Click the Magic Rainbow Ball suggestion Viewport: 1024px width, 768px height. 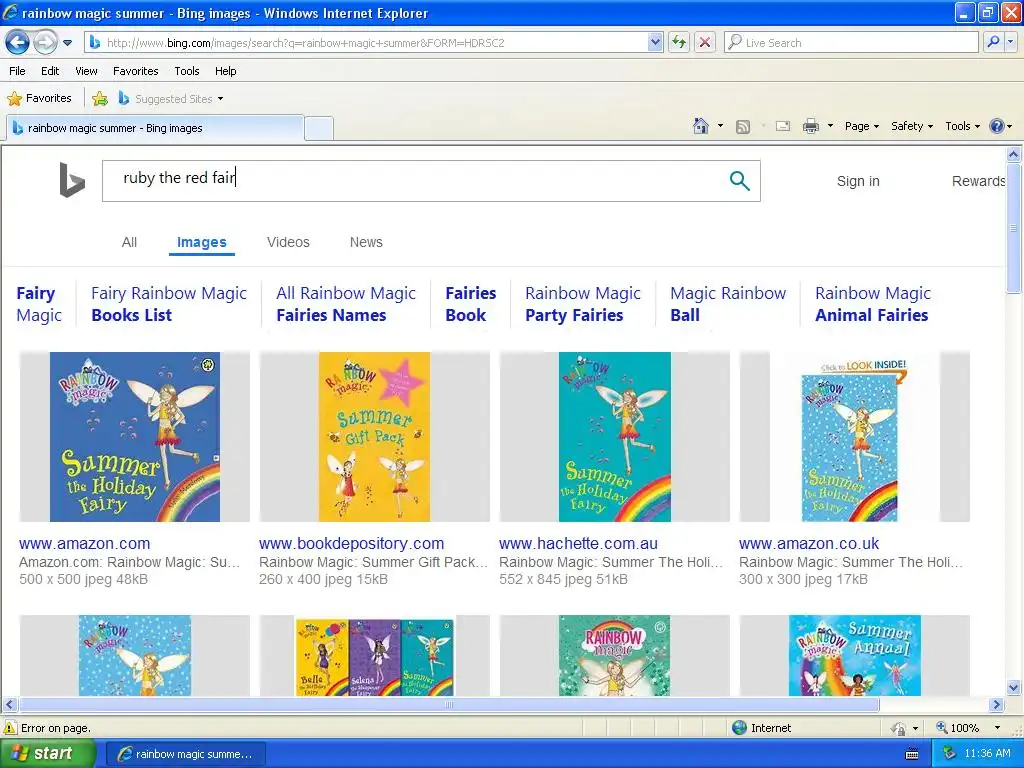point(728,304)
